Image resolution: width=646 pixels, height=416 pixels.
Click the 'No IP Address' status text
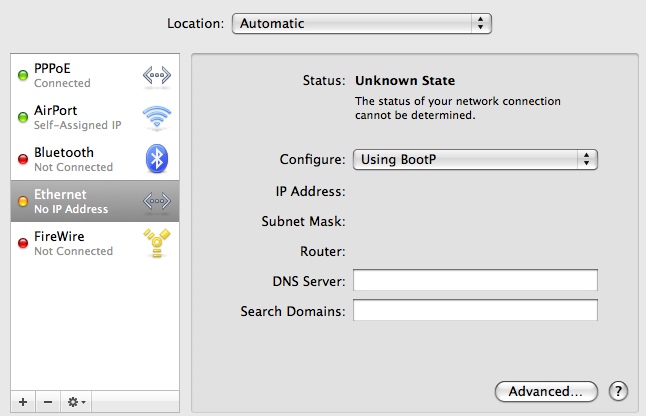pos(71,209)
